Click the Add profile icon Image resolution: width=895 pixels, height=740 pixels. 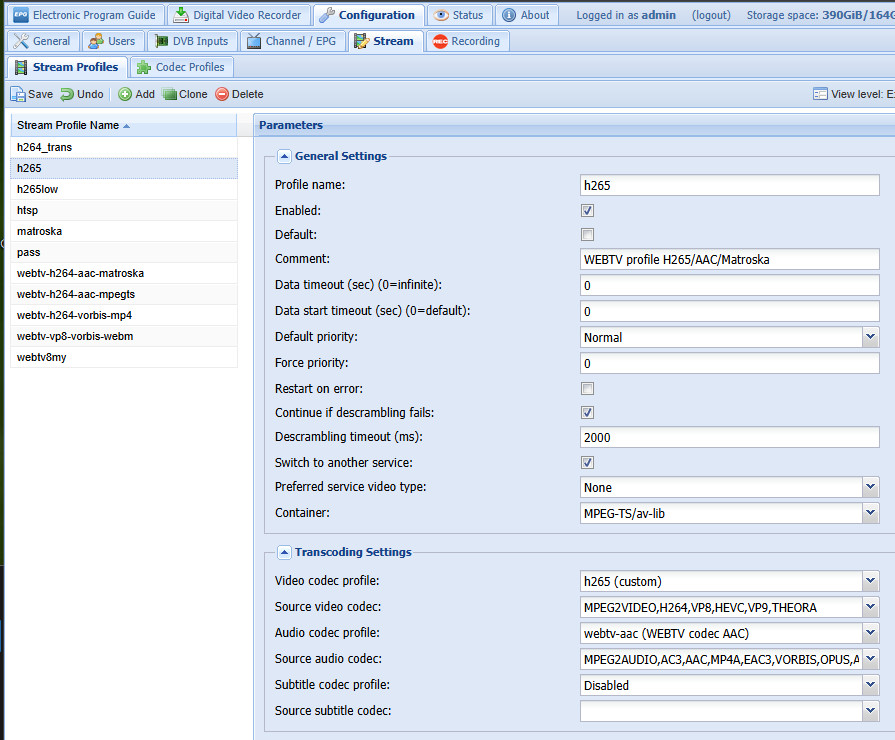point(125,94)
